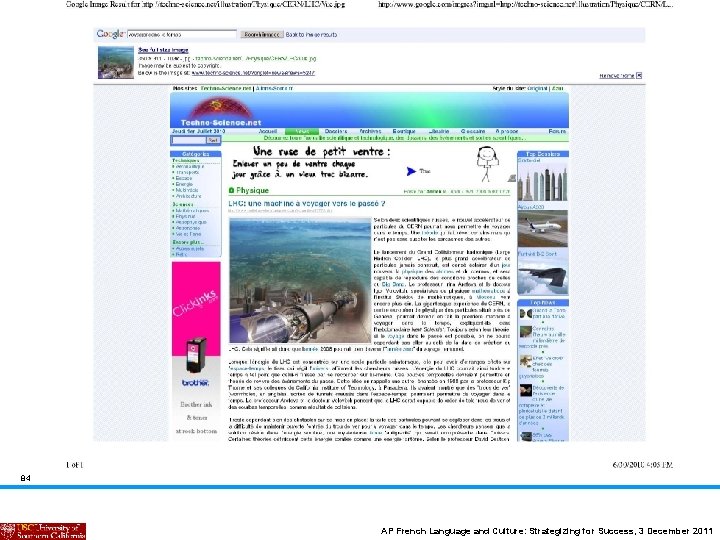The width and height of the screenshot is (720, 540).
Task: Click the skyscrapers dossier thumbnail
Action: coord(542,183)
